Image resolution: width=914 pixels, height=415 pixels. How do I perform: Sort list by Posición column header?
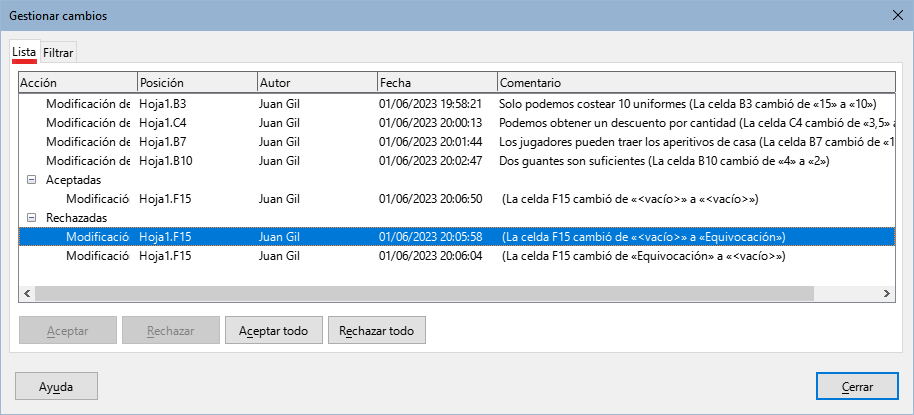(196, 82)
